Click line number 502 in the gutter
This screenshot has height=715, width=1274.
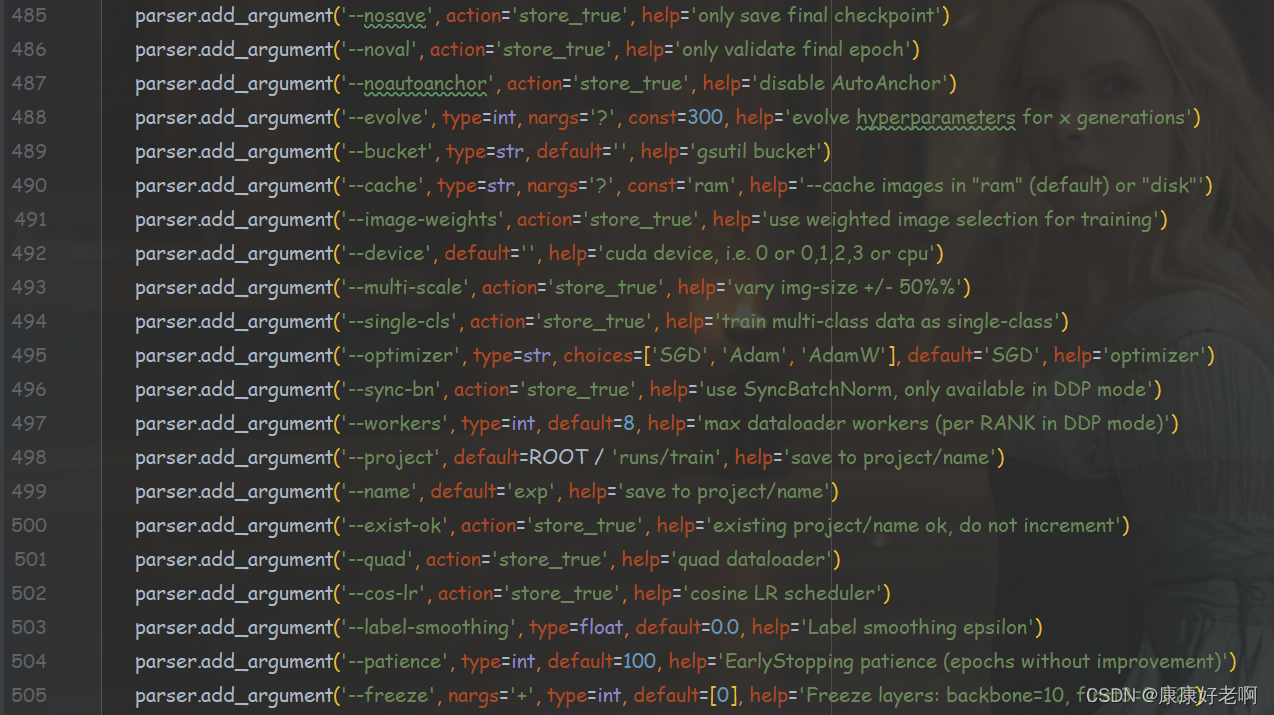[29, 593]
